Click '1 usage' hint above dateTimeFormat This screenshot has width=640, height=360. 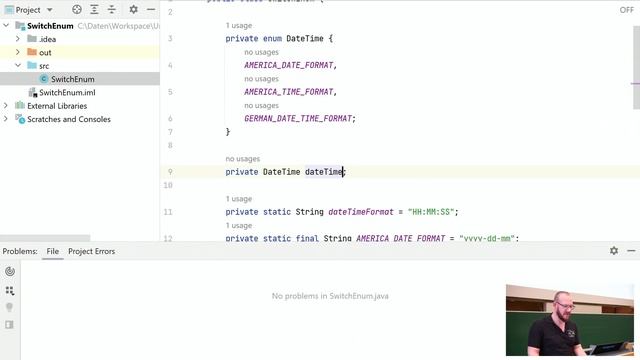239,199
